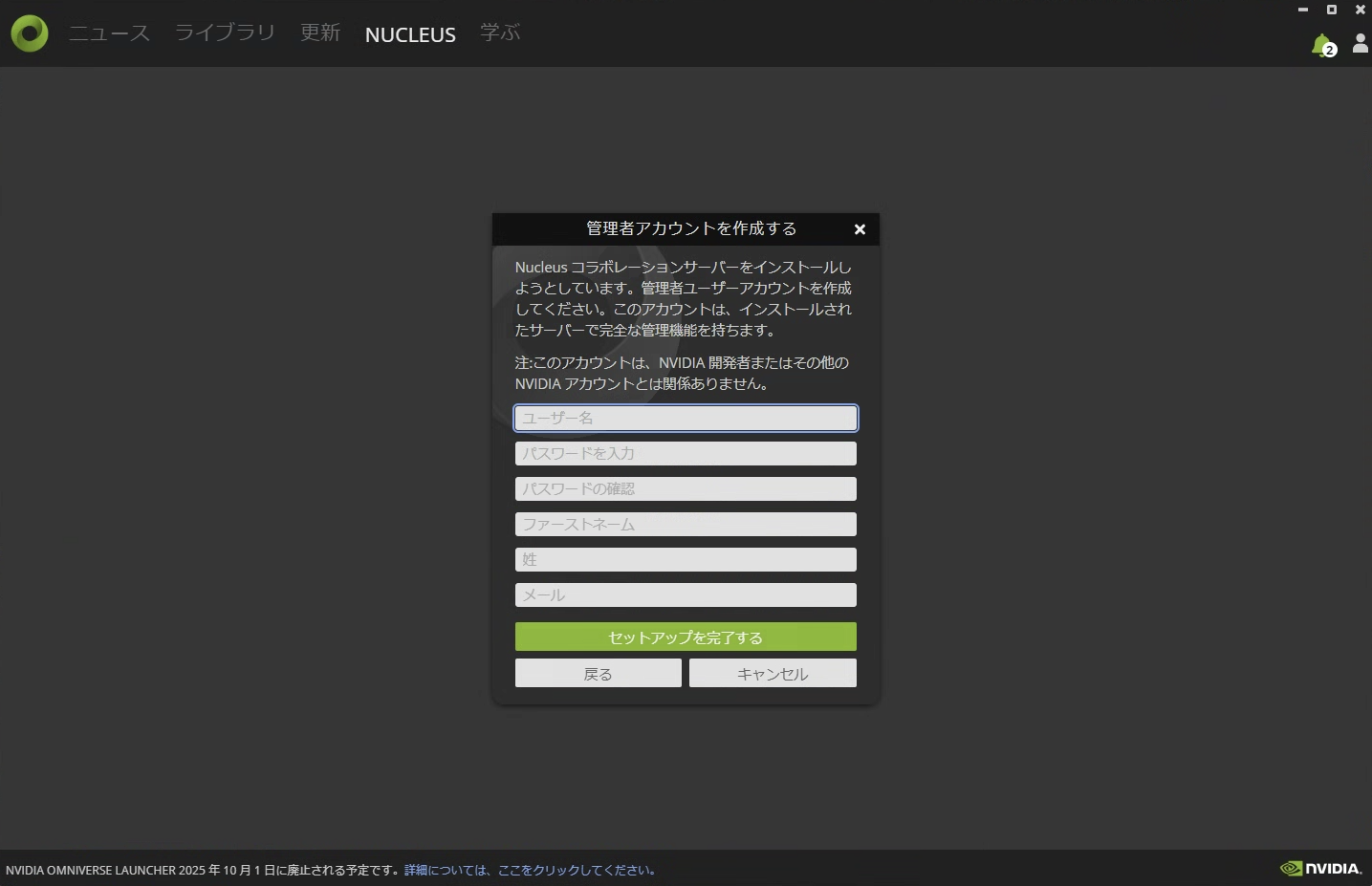Select the NUCLEUS tab
The image size is (1372, 886).
(410, 34)
